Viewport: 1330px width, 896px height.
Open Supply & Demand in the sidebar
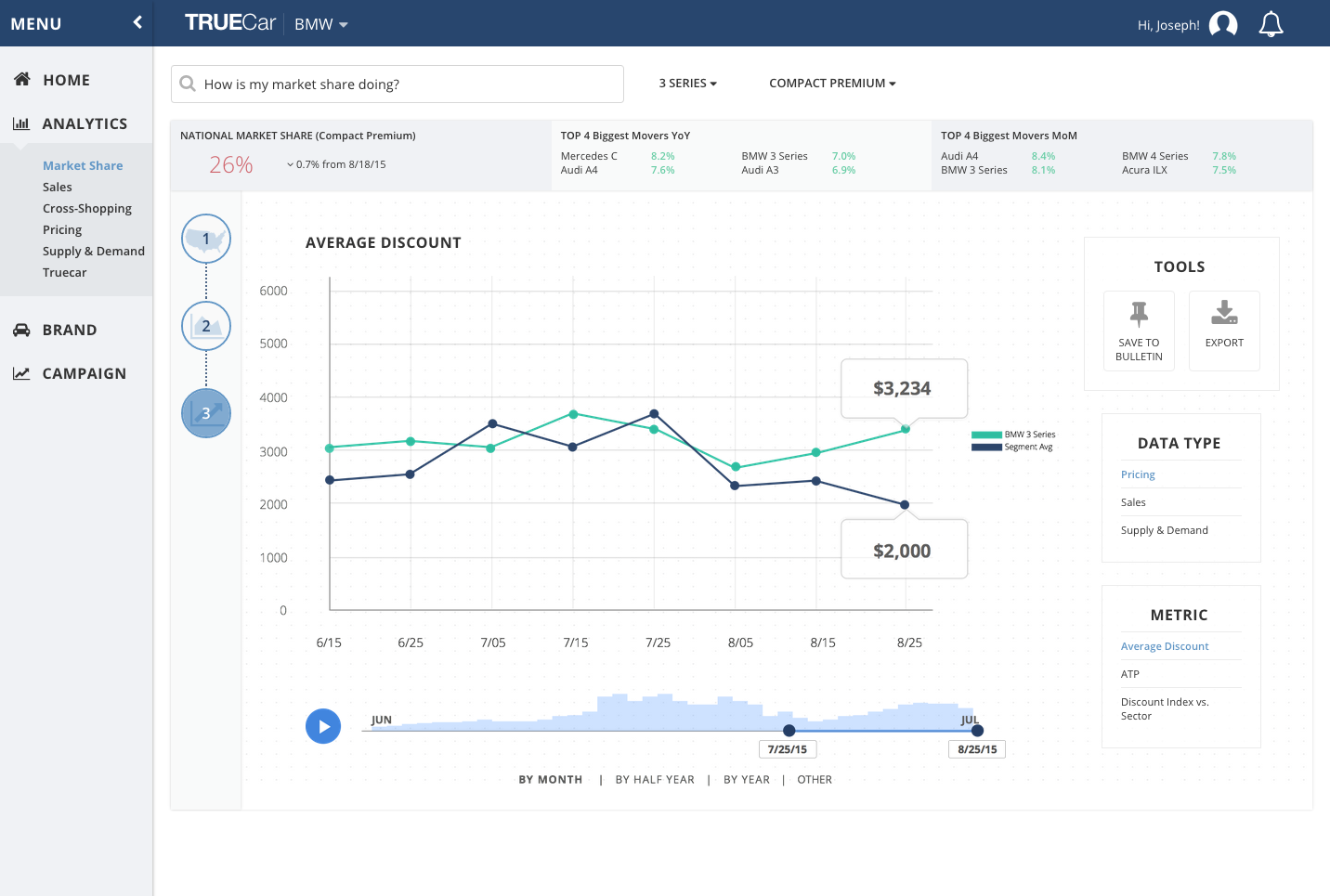point(94,251)
